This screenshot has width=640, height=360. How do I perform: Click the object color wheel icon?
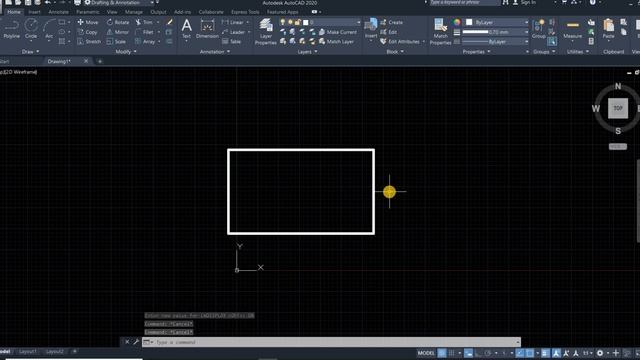click(457, 22)
